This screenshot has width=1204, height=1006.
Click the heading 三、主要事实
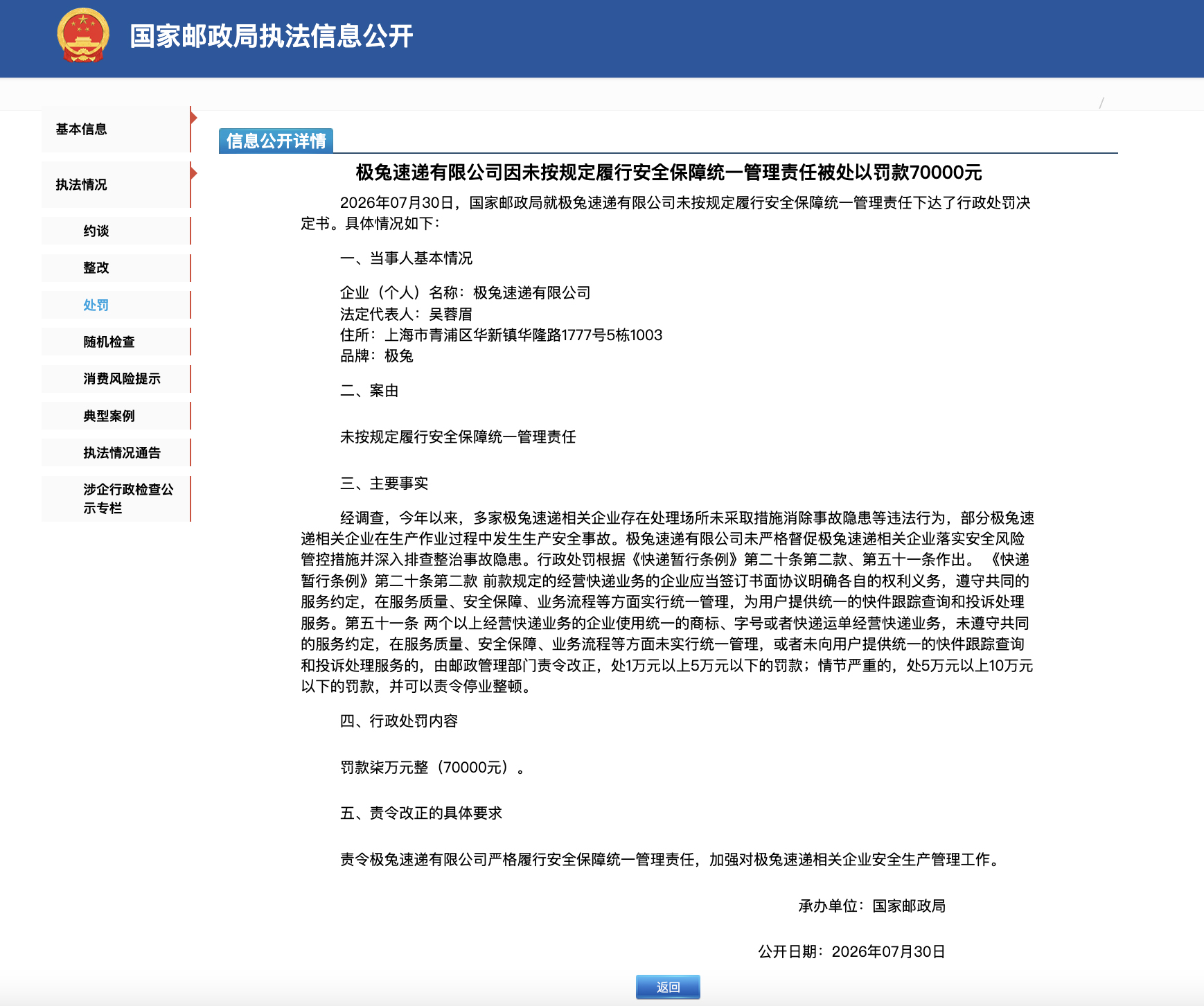coord(384,484)
